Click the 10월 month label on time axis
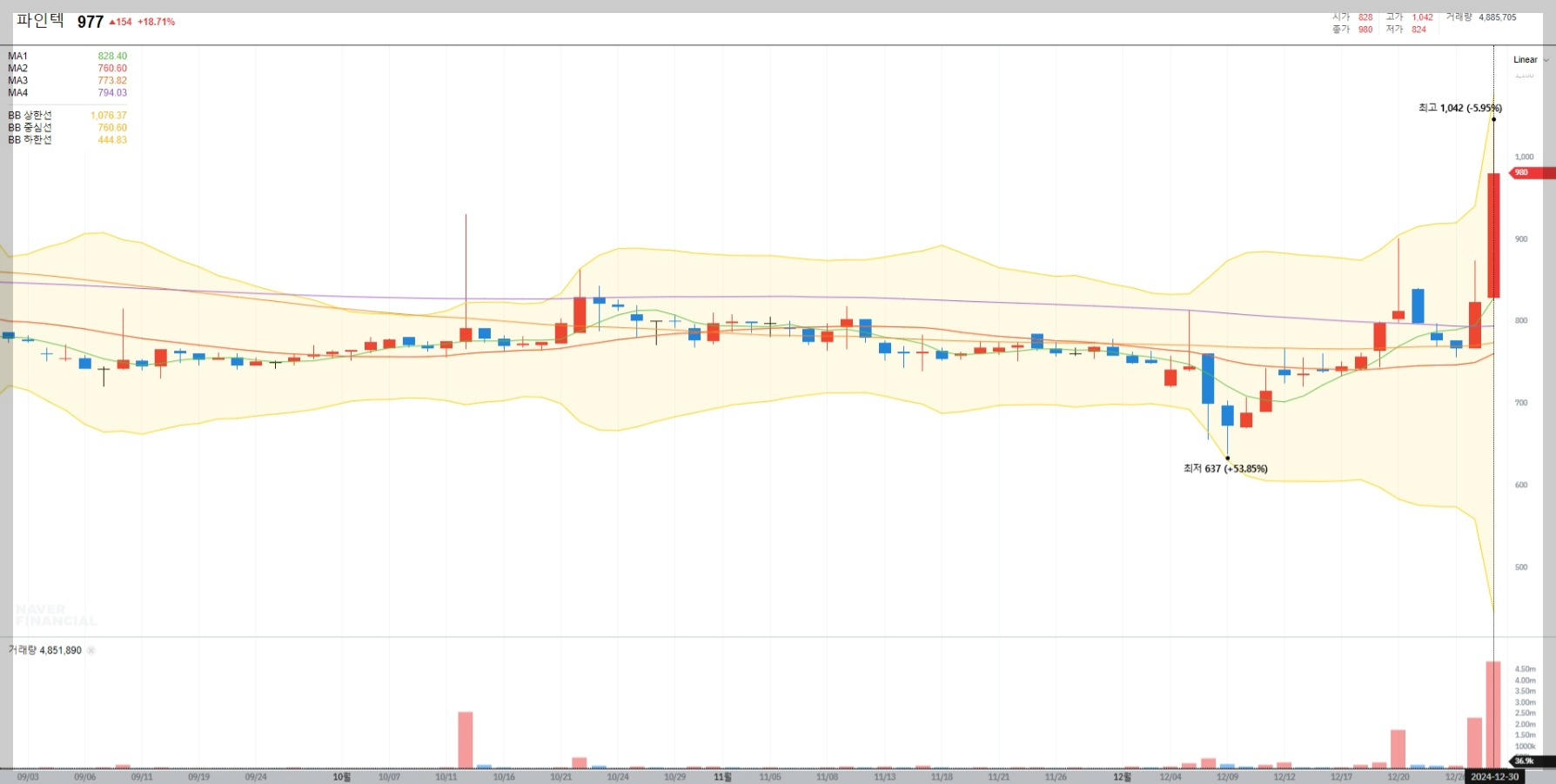Image resolution: width=1556 pixels, height=784 pixels. (341, 777)
